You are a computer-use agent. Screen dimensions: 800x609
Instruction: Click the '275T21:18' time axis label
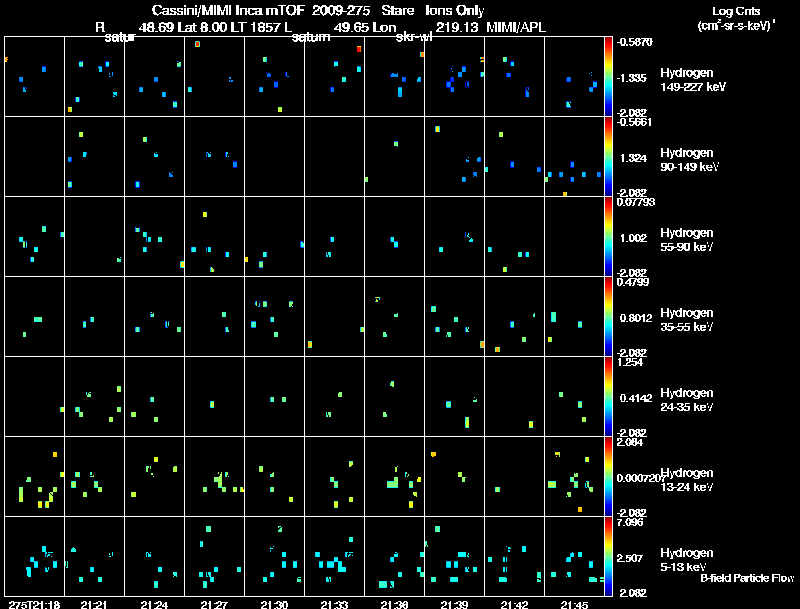(34, 605)
